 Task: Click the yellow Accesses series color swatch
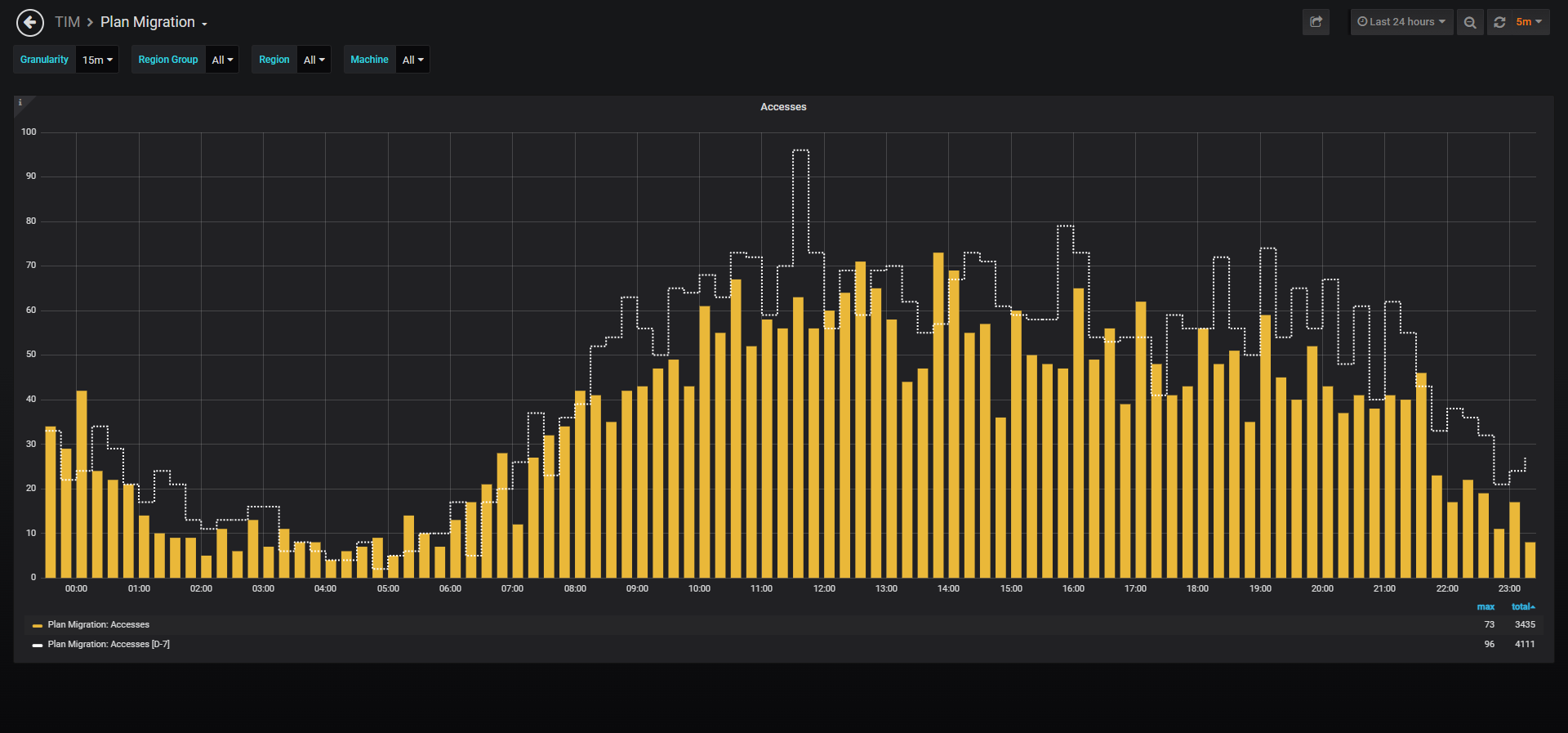(x=38, y=625)
